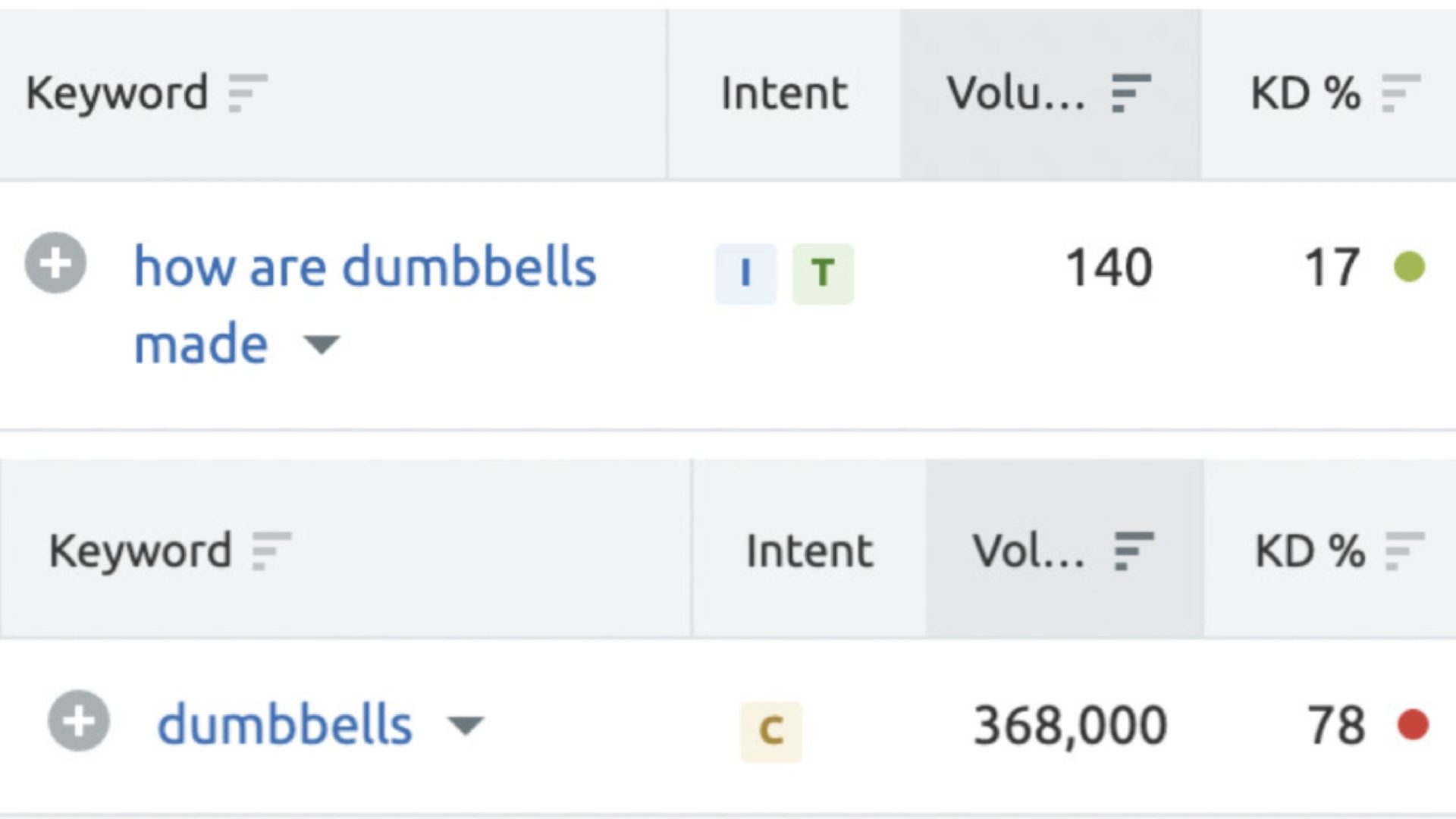Sort by Keyword in the top table
The height and width of the screenshot is (819, 1456).
pos(248,93)
